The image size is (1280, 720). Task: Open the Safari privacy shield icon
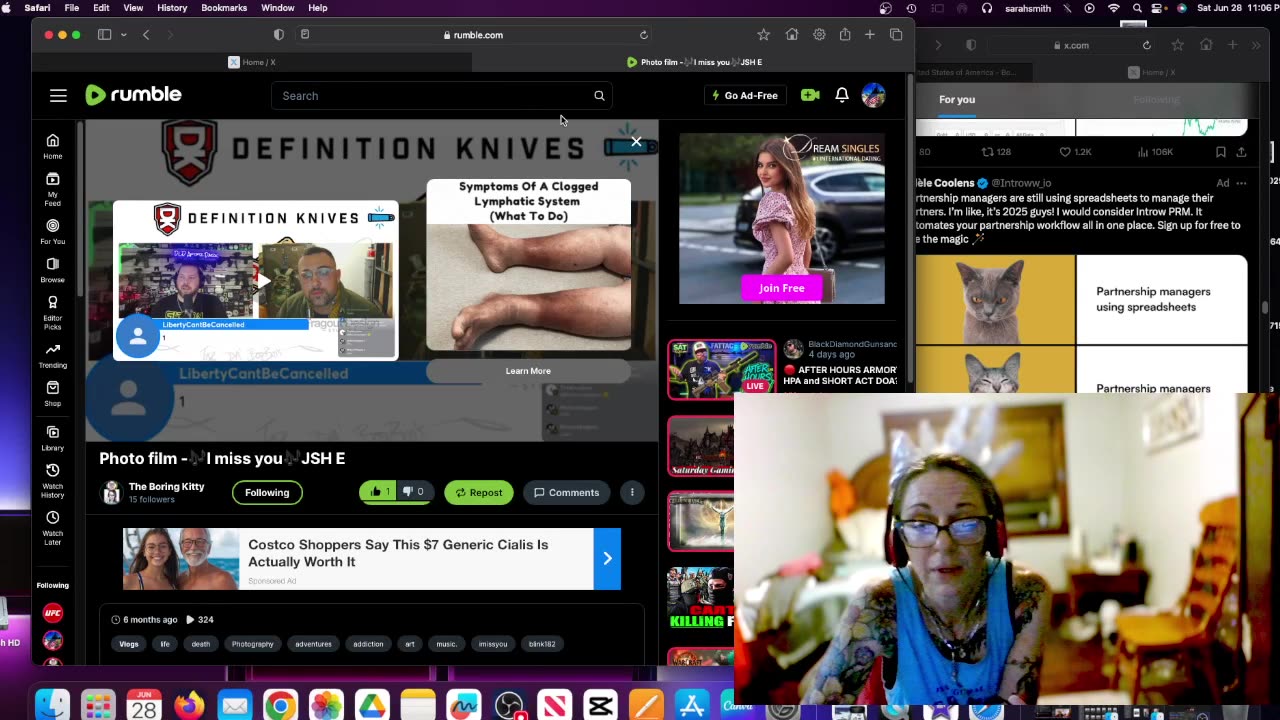[279, 34]
